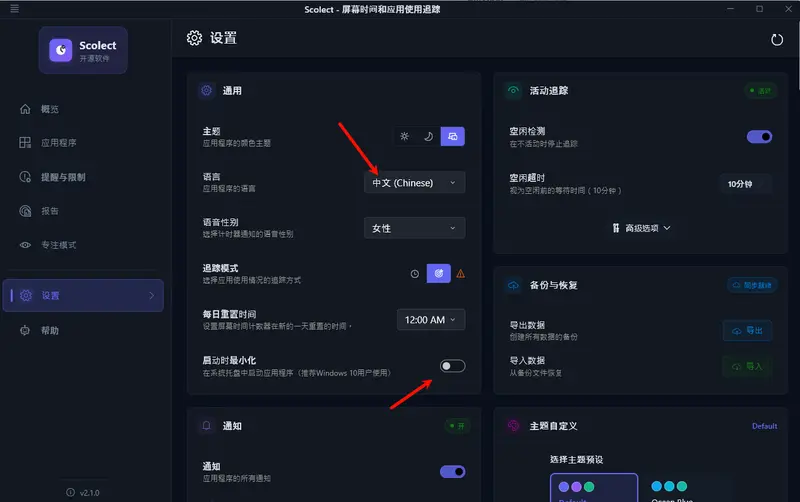800x502 pixels.
Task: Open 专注模式 in the sidebar
Action: (83, 245)
